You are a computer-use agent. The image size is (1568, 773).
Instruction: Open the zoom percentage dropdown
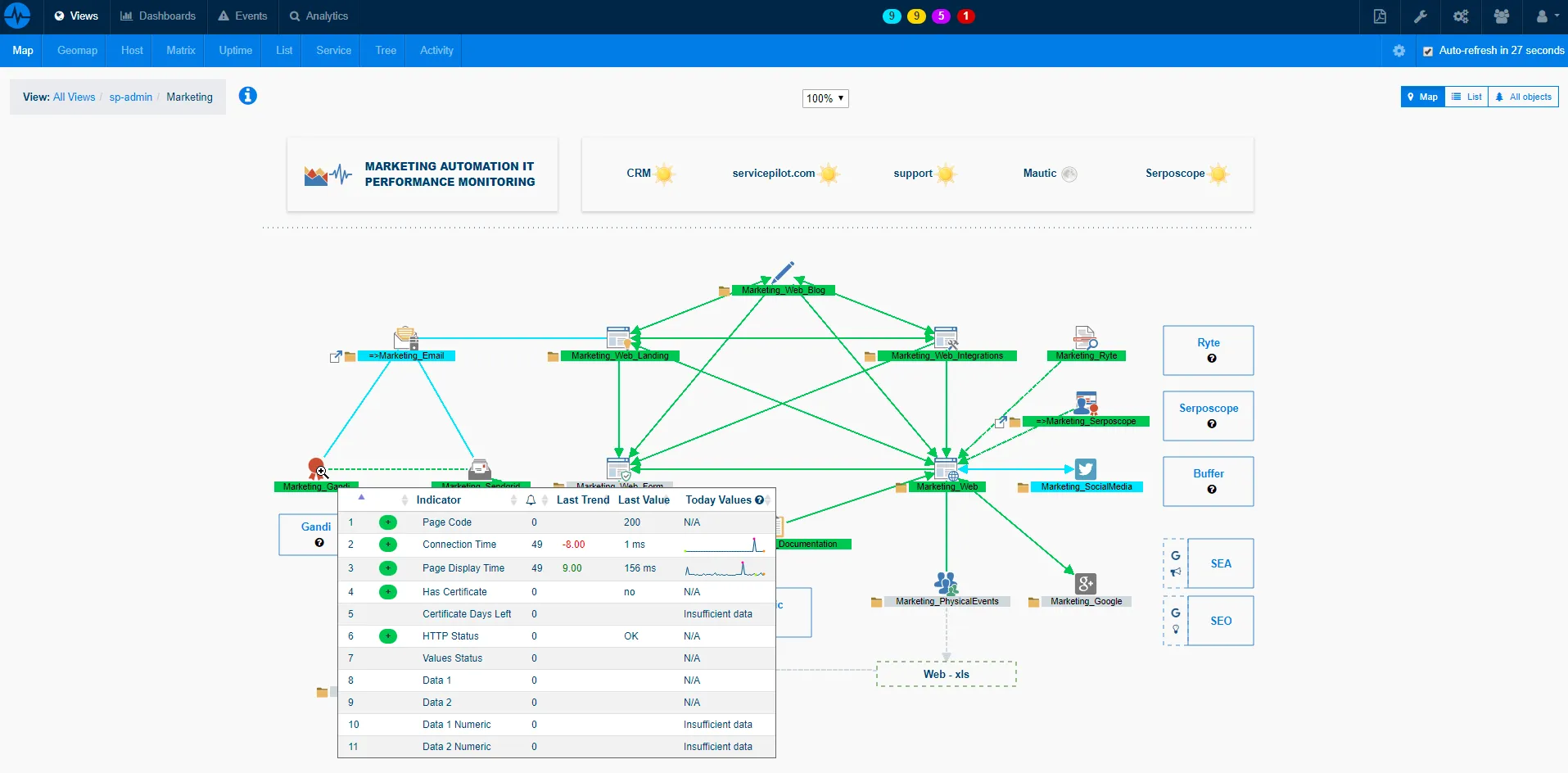(x=825, y=98)
